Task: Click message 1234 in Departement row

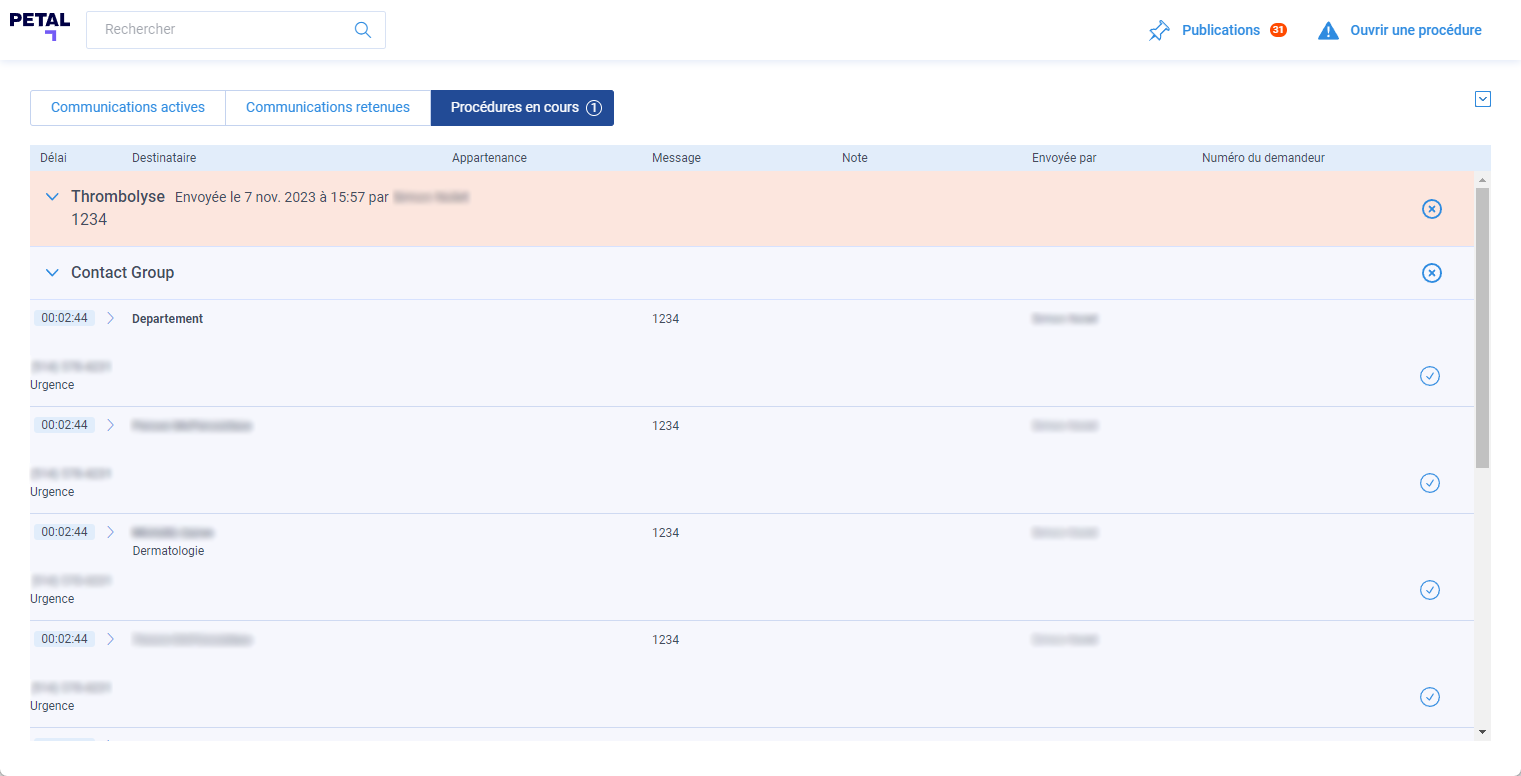Action: [665, 319]
